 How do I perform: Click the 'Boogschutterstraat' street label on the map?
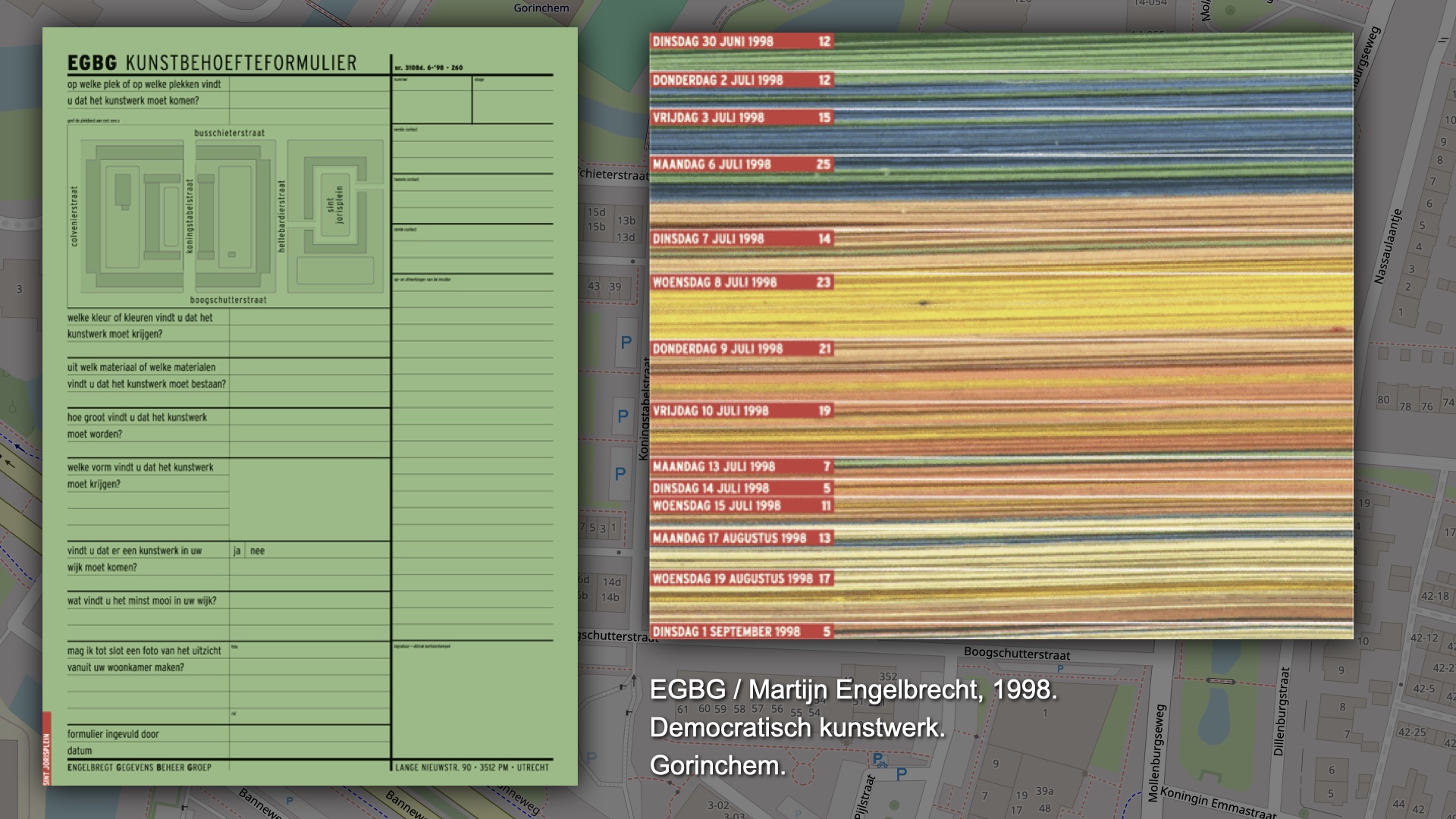click(x=1017, y=654)
